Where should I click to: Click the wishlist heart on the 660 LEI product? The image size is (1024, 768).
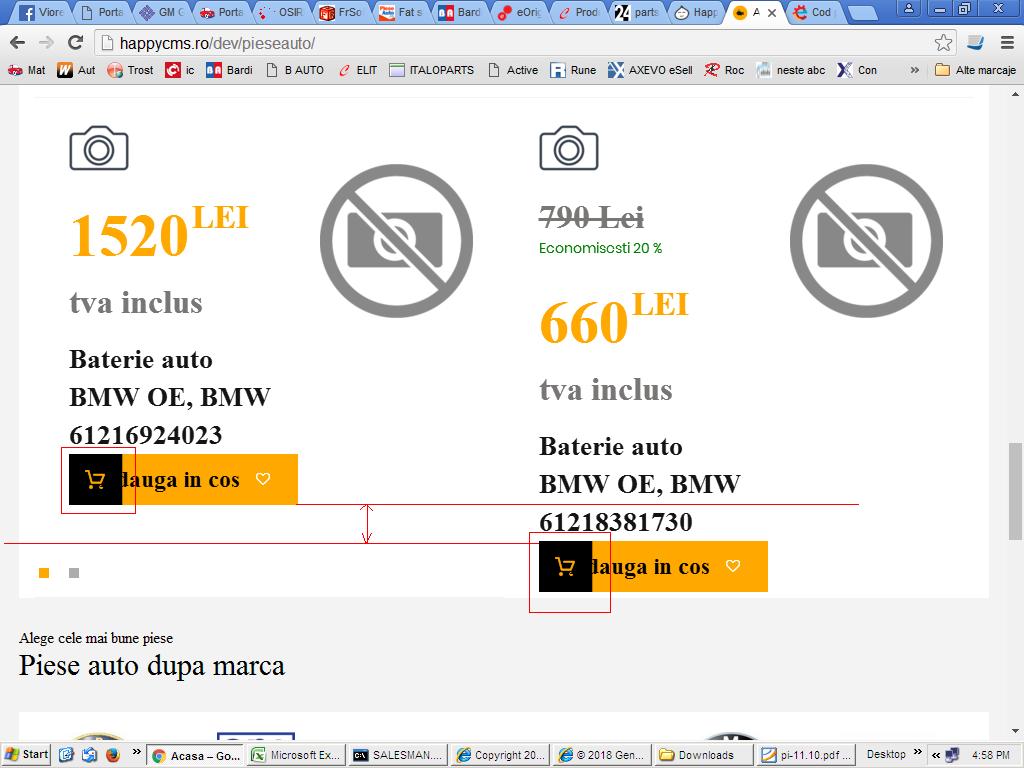pos(733,566)
